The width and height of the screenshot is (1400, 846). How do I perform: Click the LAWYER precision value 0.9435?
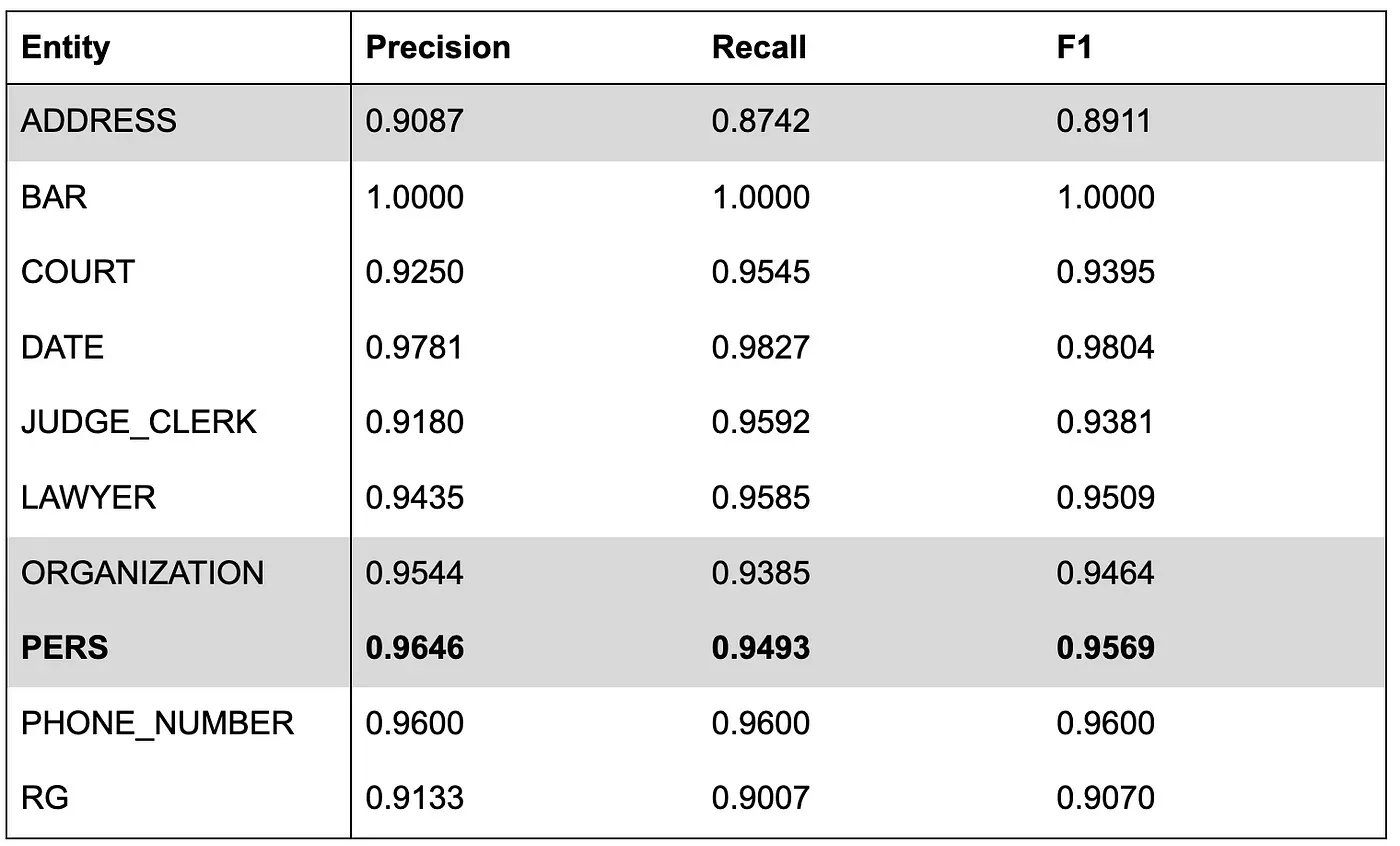(x=415, y=497)
